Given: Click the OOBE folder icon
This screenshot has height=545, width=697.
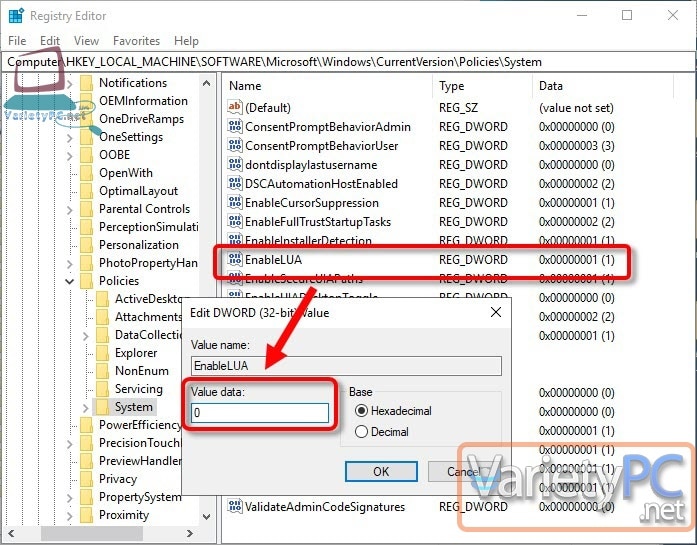Looking at the screenshot, I should [86, 155].
